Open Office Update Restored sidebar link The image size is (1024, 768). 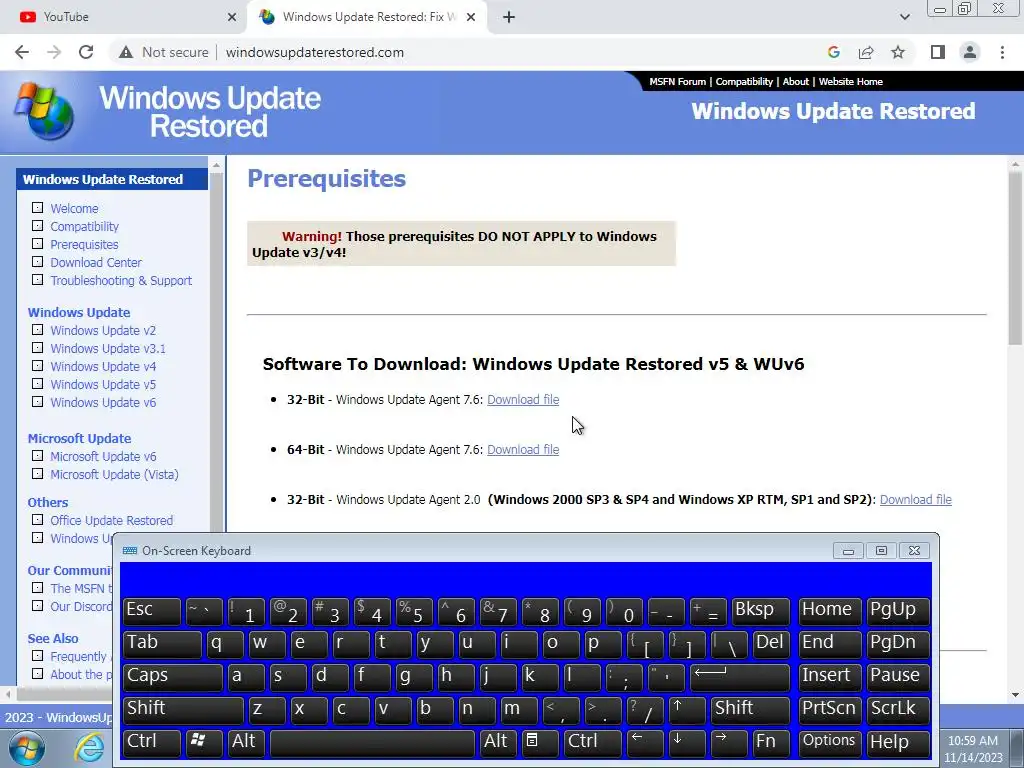click(112, 520)
